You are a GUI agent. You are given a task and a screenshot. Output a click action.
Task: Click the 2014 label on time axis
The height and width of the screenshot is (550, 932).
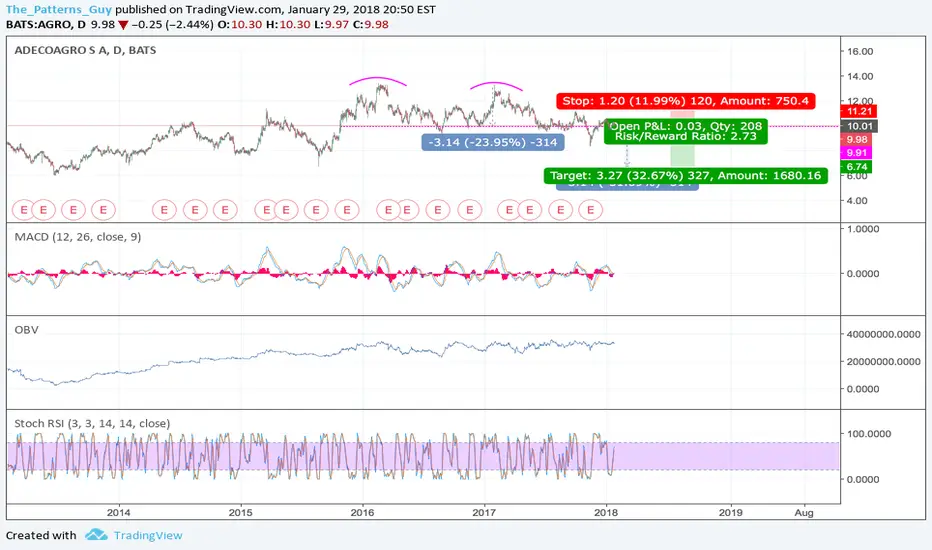coord(118,513)
